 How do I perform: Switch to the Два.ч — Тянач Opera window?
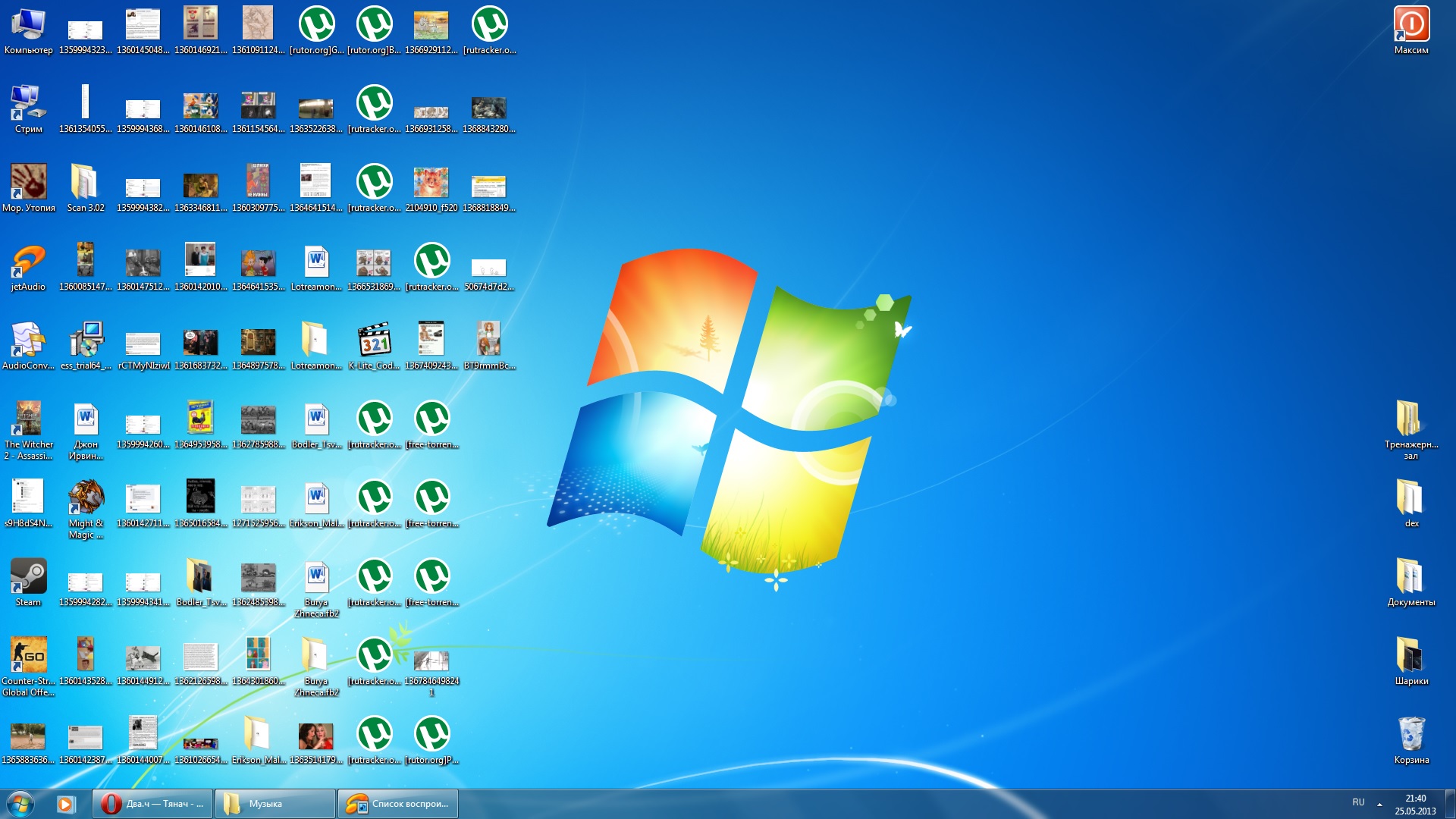(x=153, y=804)
